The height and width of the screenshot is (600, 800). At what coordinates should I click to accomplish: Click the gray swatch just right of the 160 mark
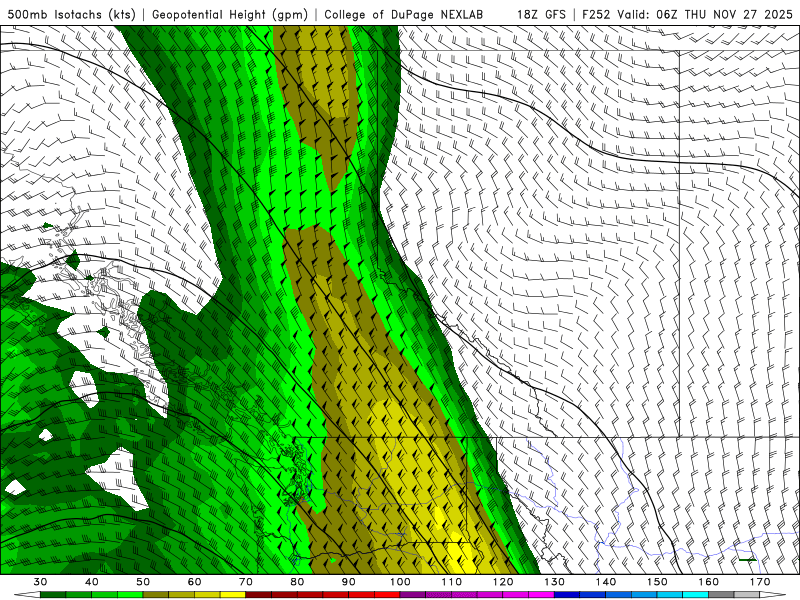[x=721, y=595]
